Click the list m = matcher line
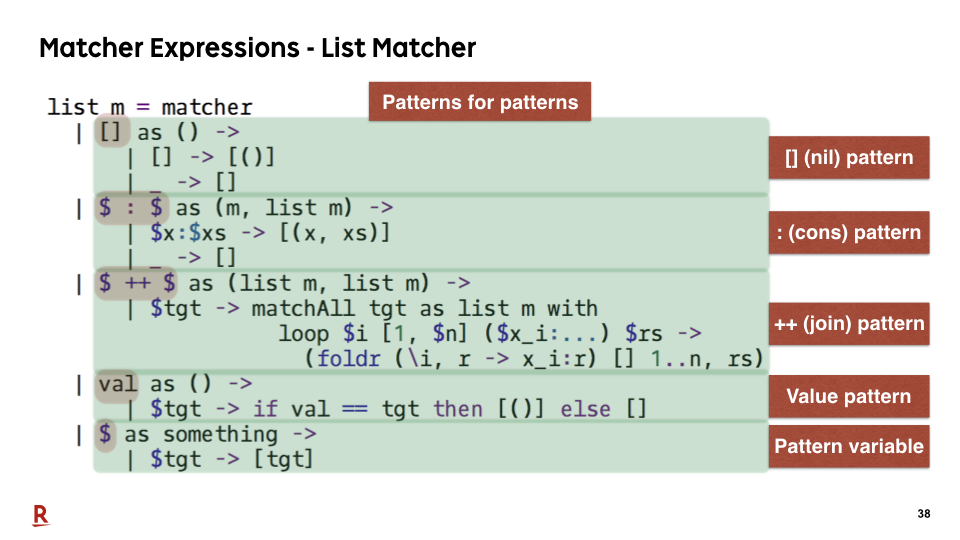The image size is (960, 540). point(150,107)
